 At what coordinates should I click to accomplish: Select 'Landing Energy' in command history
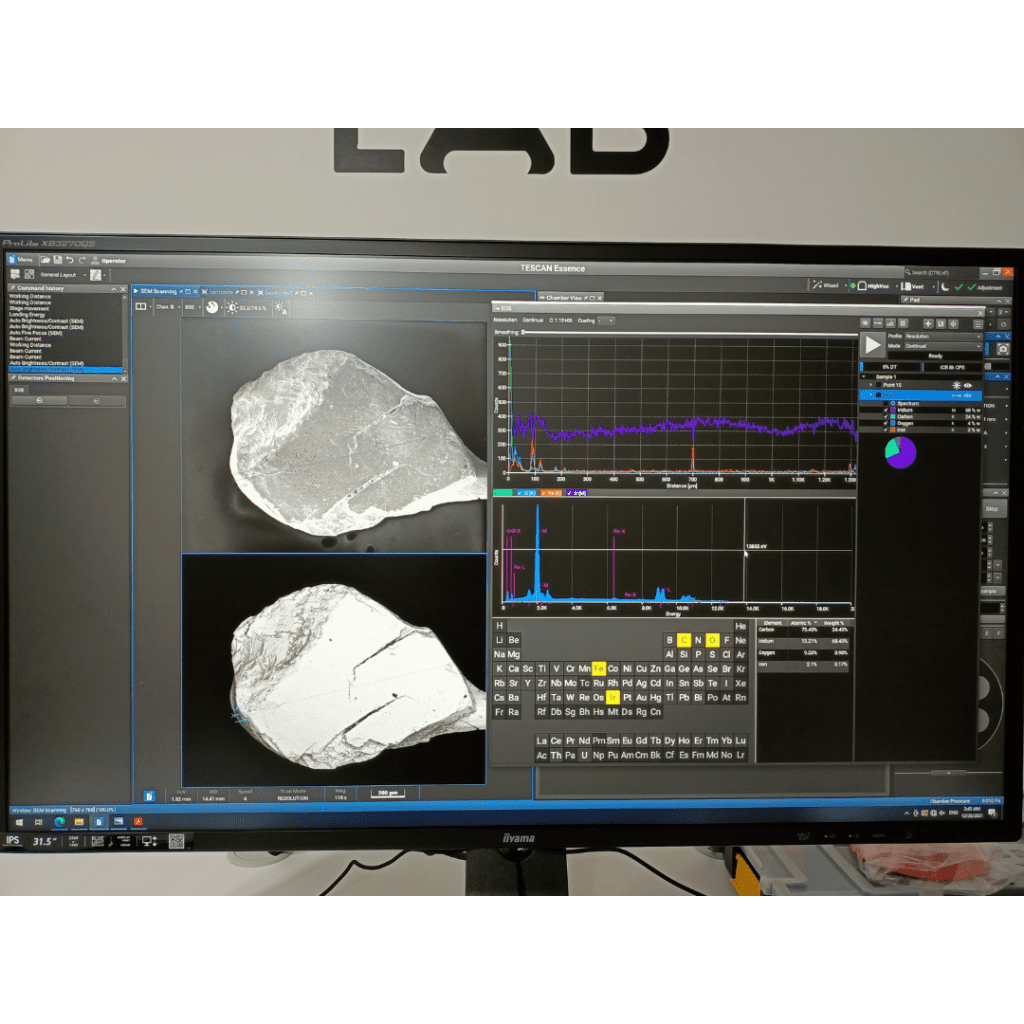[27, 315]
